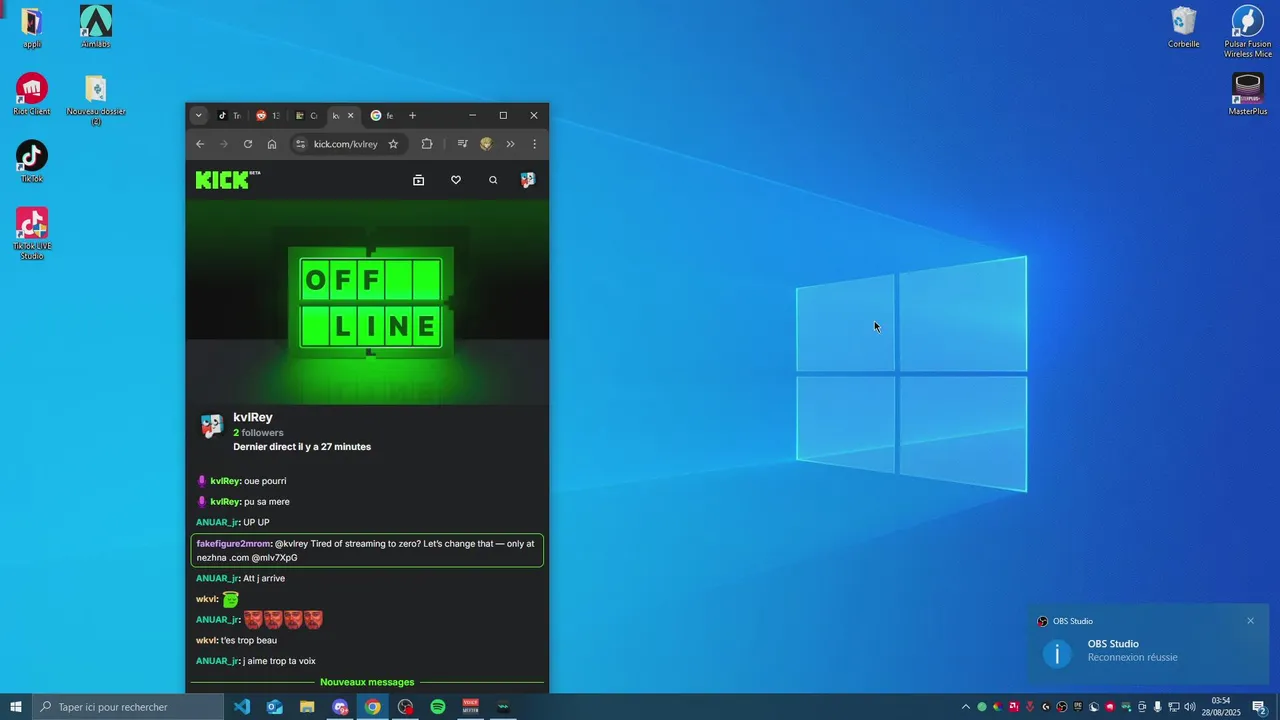The height and width of the screenshot is (720, 1280).
Task: Open the Kick following heart icon
Action: (456, 180)
